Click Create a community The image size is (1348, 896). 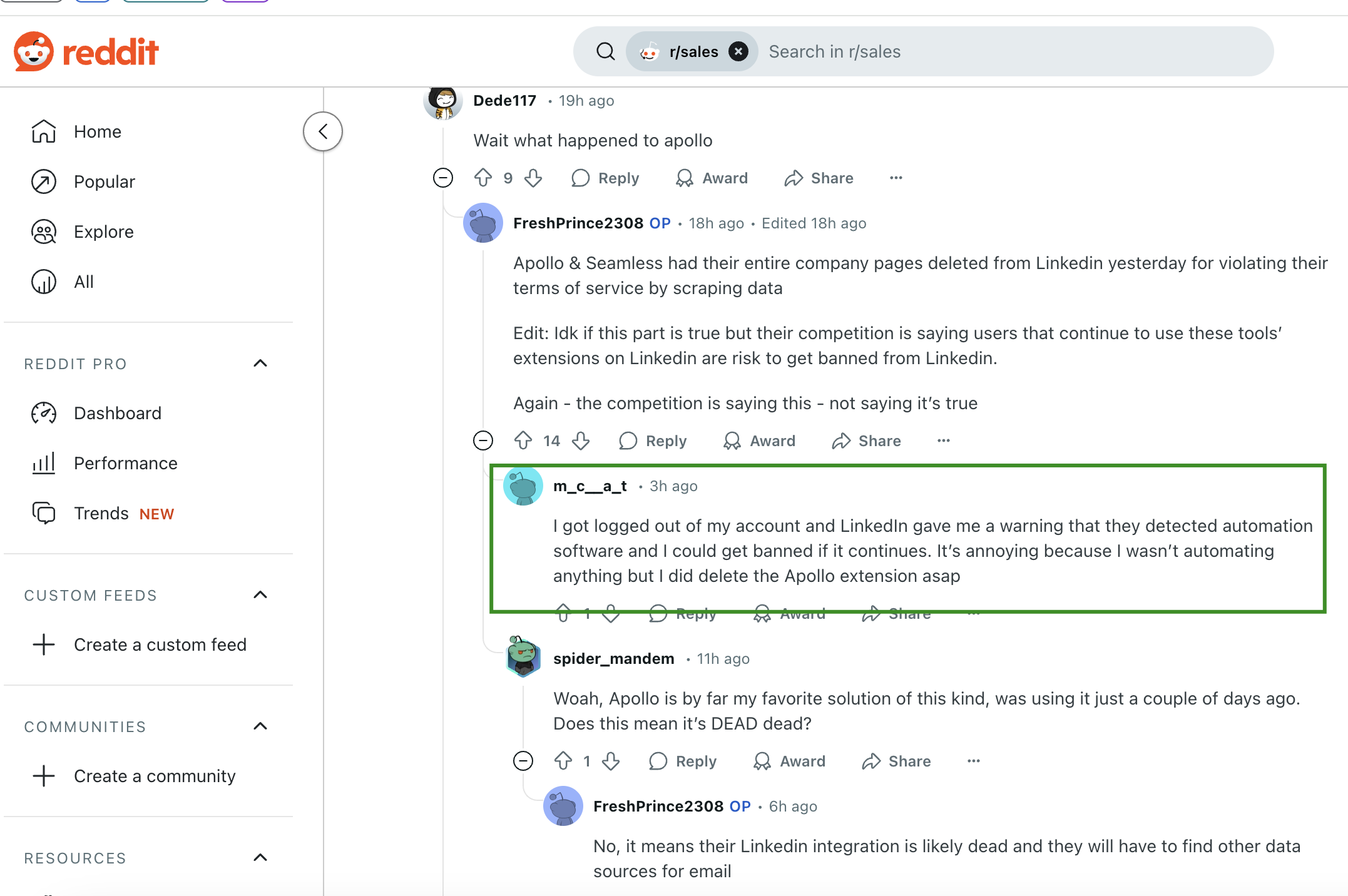[154, 776]
